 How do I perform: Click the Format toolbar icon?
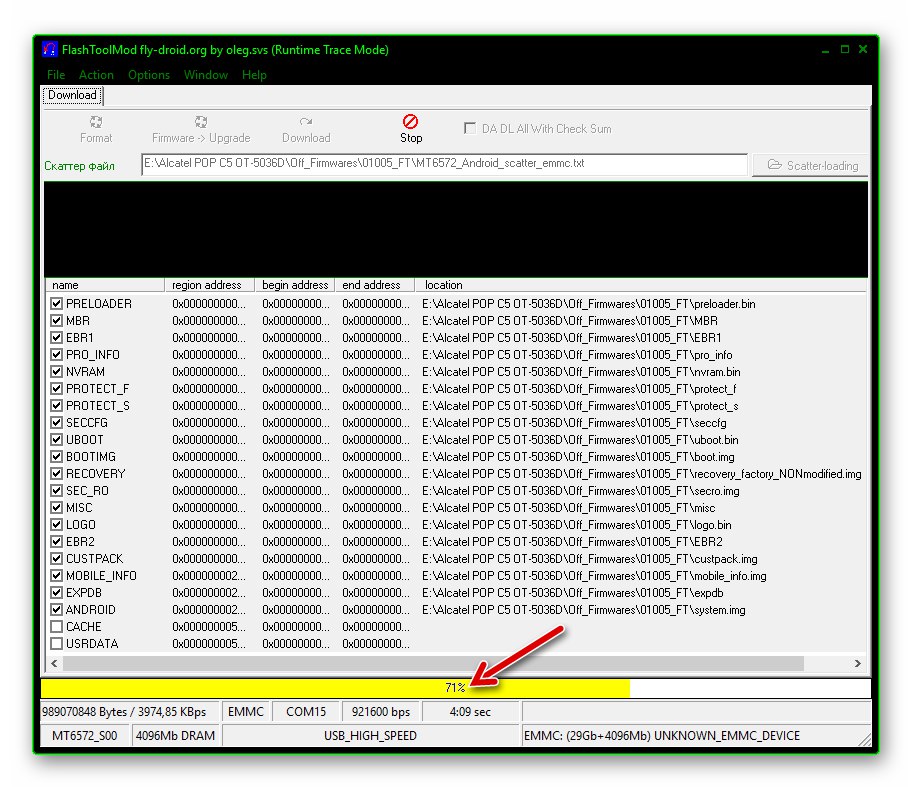(96, 122)
